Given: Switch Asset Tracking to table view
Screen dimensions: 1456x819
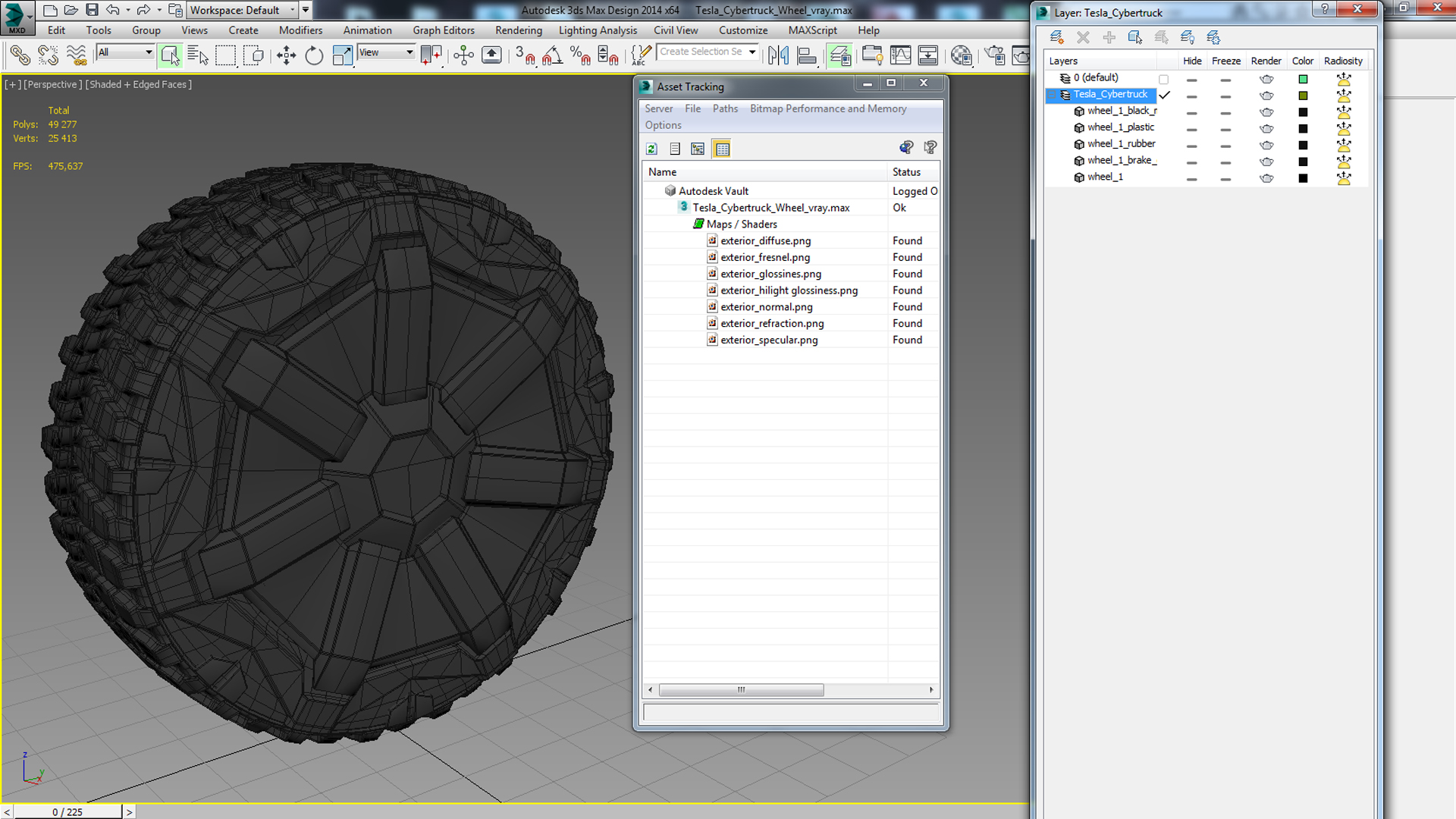Looking at the screenshot, I should [x=722, y=149].
